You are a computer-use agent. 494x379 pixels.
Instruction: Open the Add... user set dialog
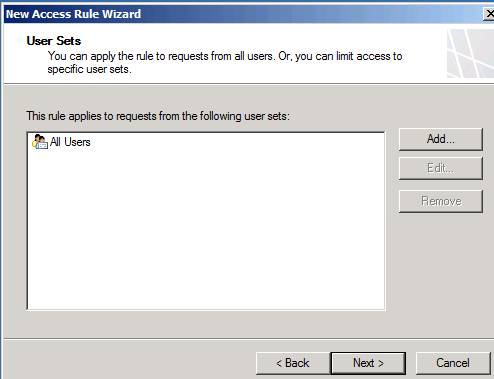441,139
